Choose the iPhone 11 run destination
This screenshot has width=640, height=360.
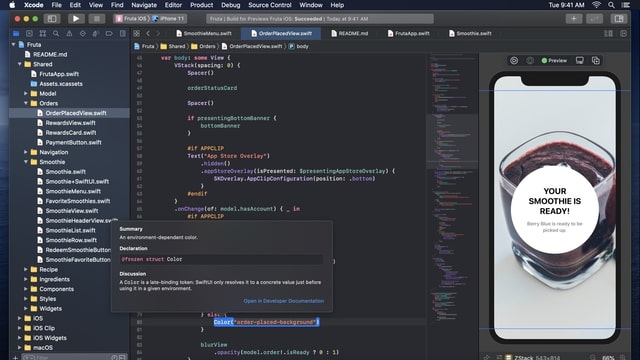pos(168,18)
